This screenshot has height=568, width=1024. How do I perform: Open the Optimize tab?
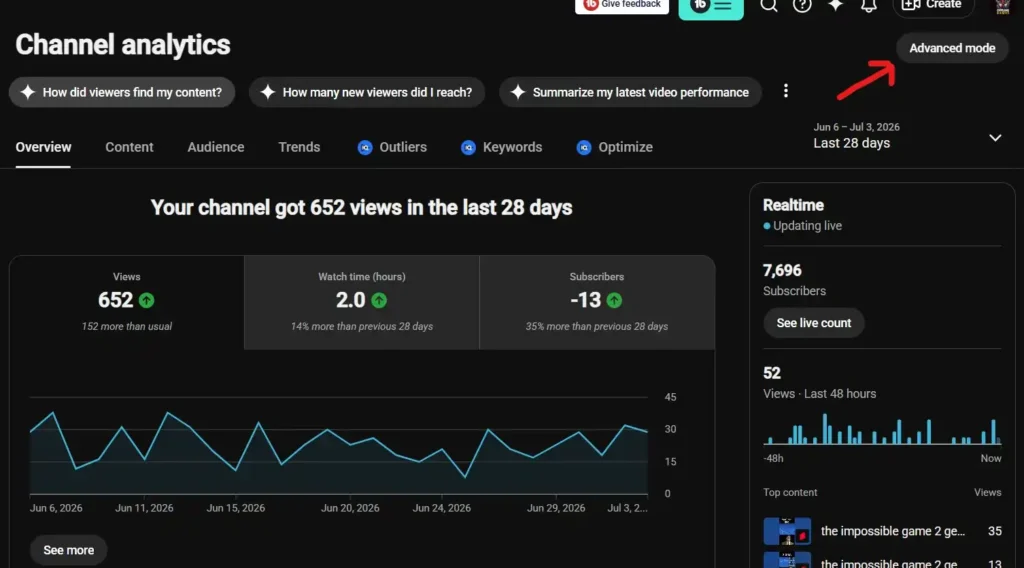[615, 148]
